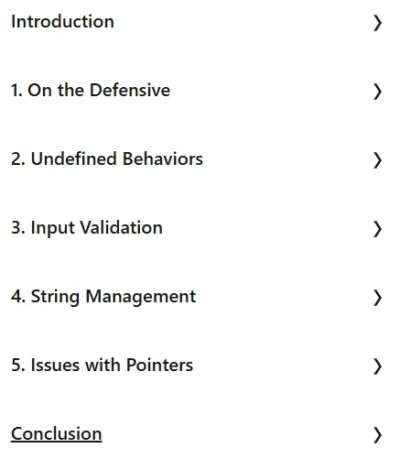Screen dimensions: 400x459
Task: Click the word Defensive in chapter one
Action: [x=130, y=90]
